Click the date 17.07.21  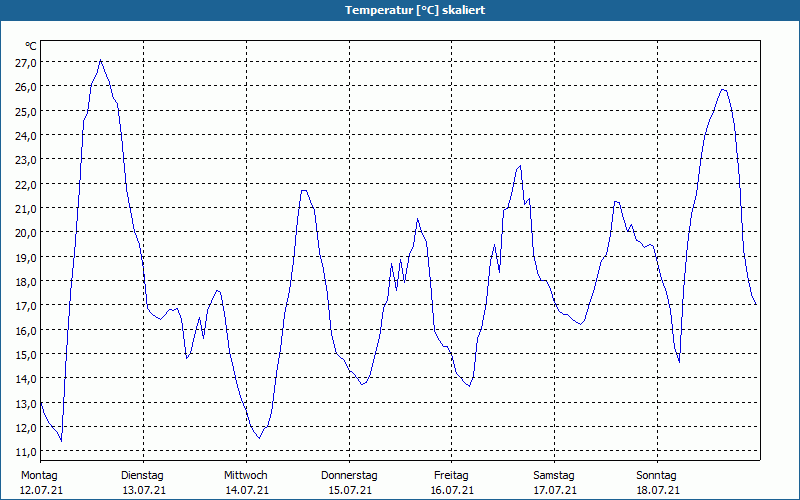coord(556,491)
